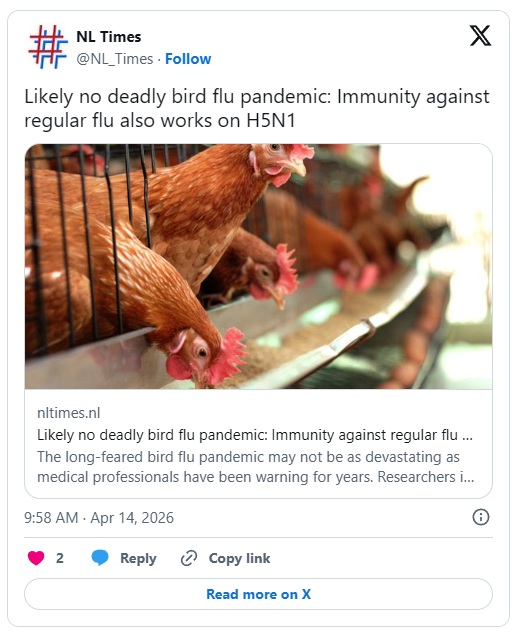Image resolution: width=517 pixels, height=639 pixels.
Task: Click the blue reply speech bubble icon
Action: click(x=100, y=558)
